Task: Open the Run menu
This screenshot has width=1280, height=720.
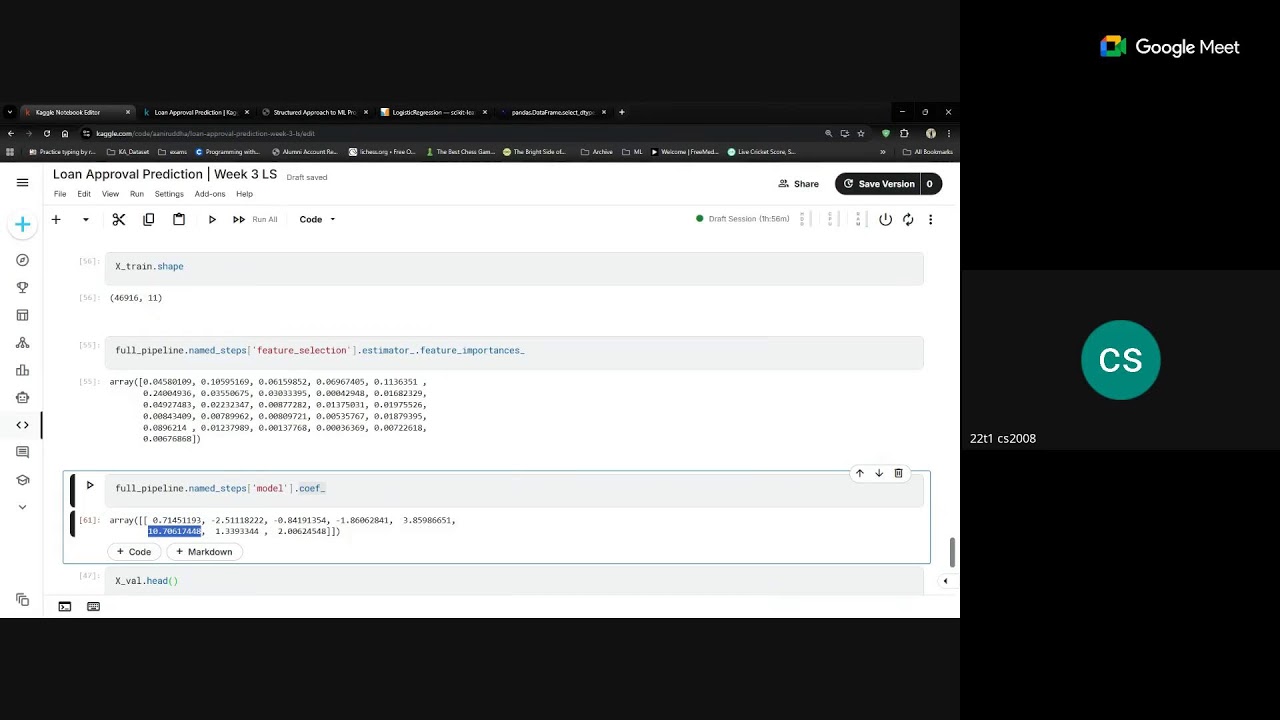Action: (137, 194)
